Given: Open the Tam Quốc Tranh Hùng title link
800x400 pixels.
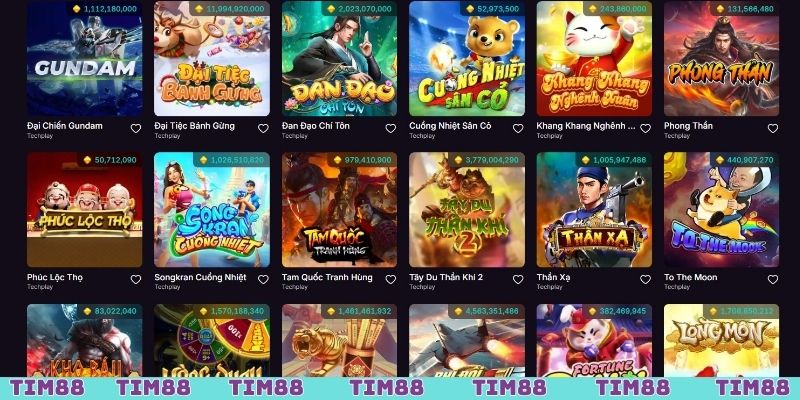Looking at the screenshot, I should tap(327, 277).
